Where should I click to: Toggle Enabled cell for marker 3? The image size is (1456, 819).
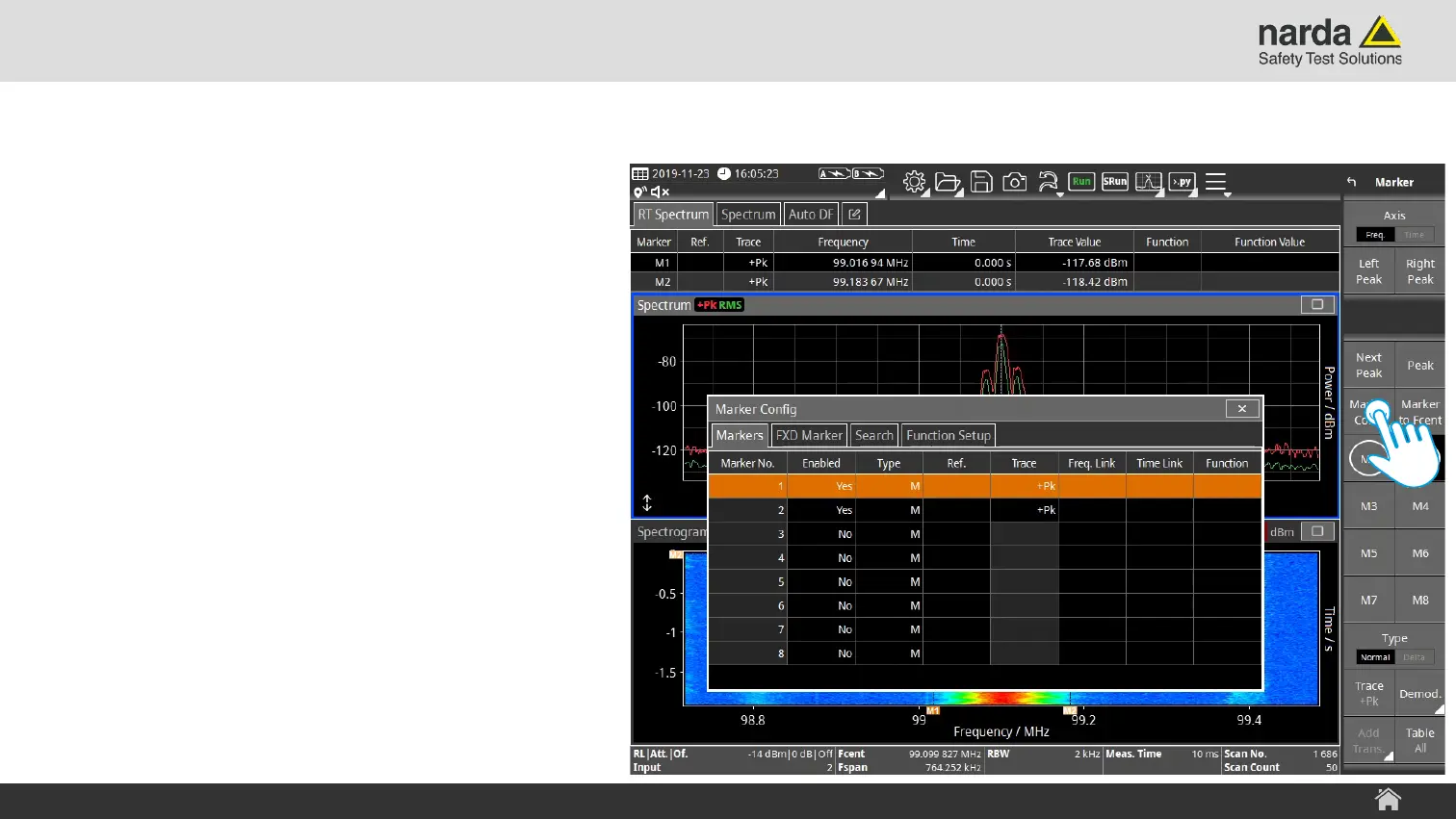(821, 534)
